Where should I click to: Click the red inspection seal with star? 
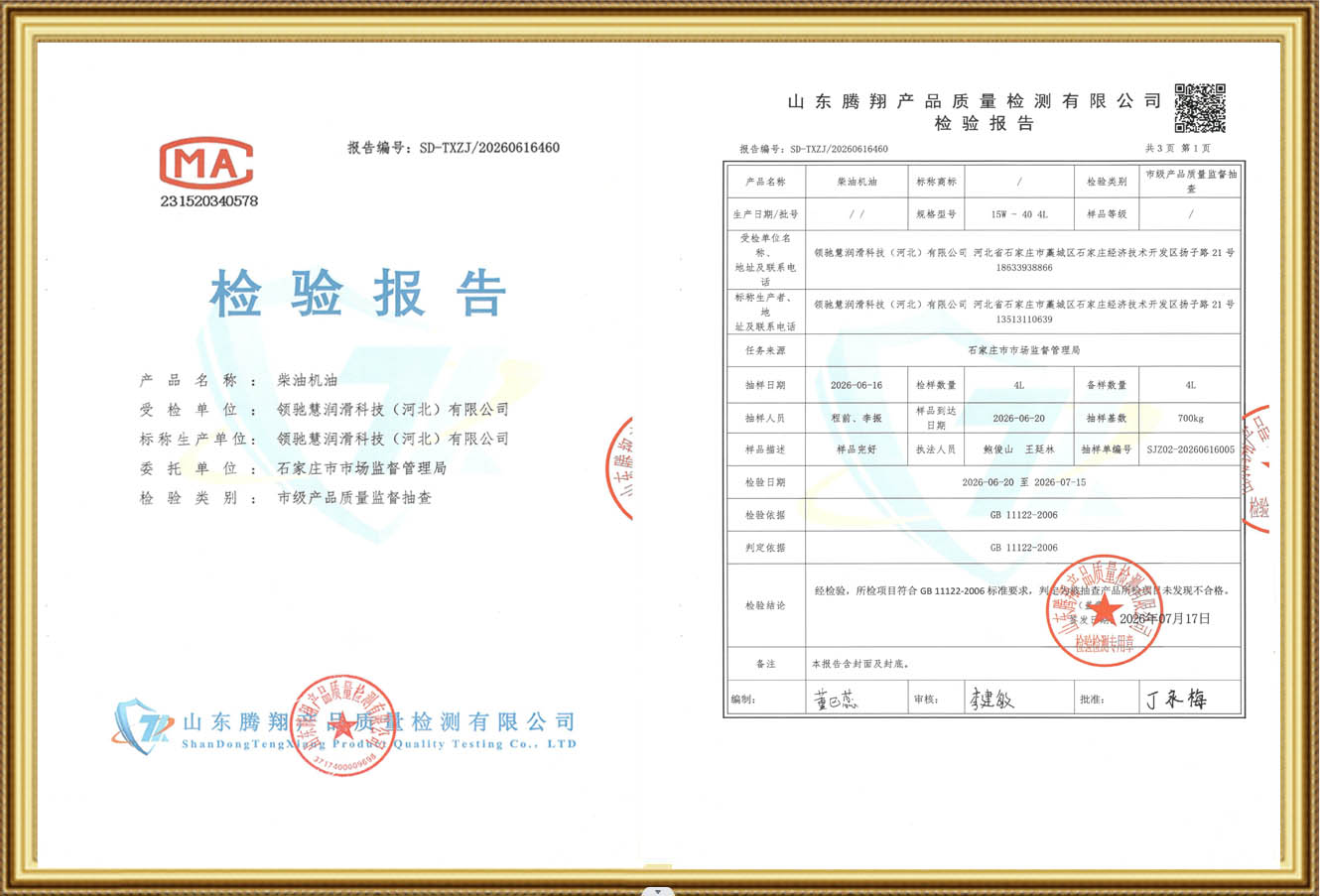pos(1104,610)
